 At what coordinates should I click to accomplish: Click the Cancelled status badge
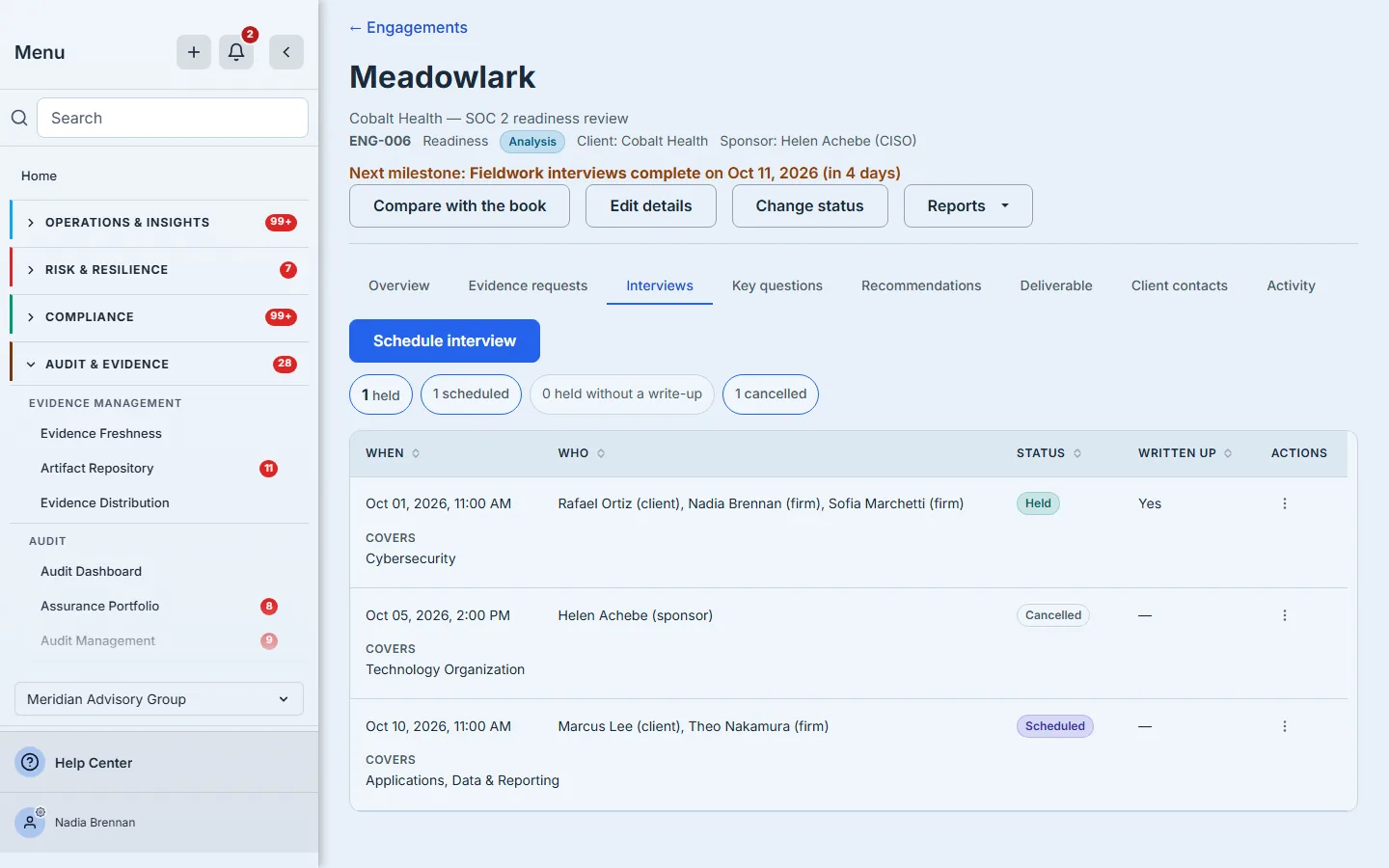click(x=1053, y=615)
